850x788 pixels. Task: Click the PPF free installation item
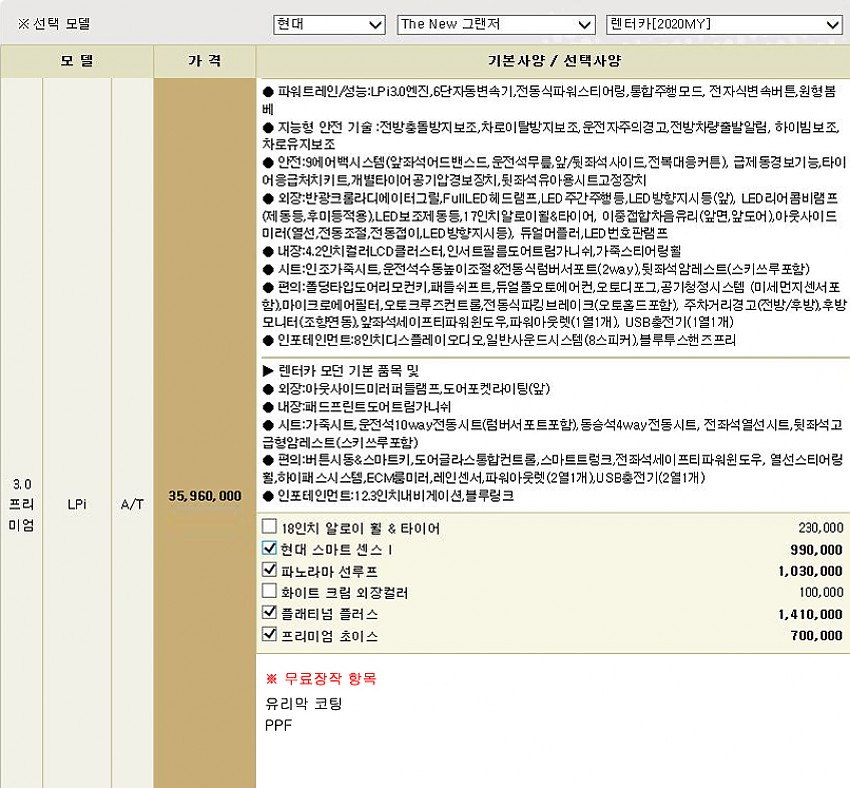pyautogui.click(x=279, y=723)
